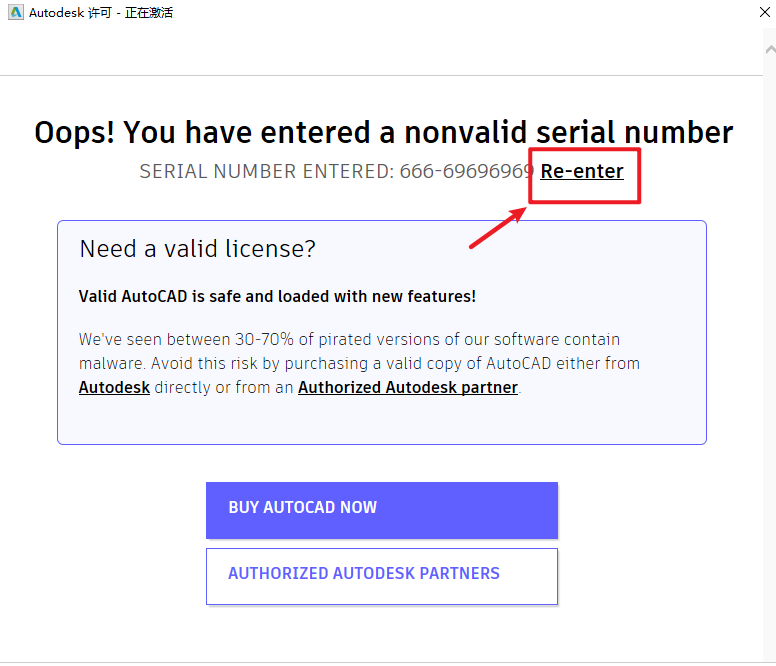
Task: Click empty space in the title bar
Action: [450, 13]
